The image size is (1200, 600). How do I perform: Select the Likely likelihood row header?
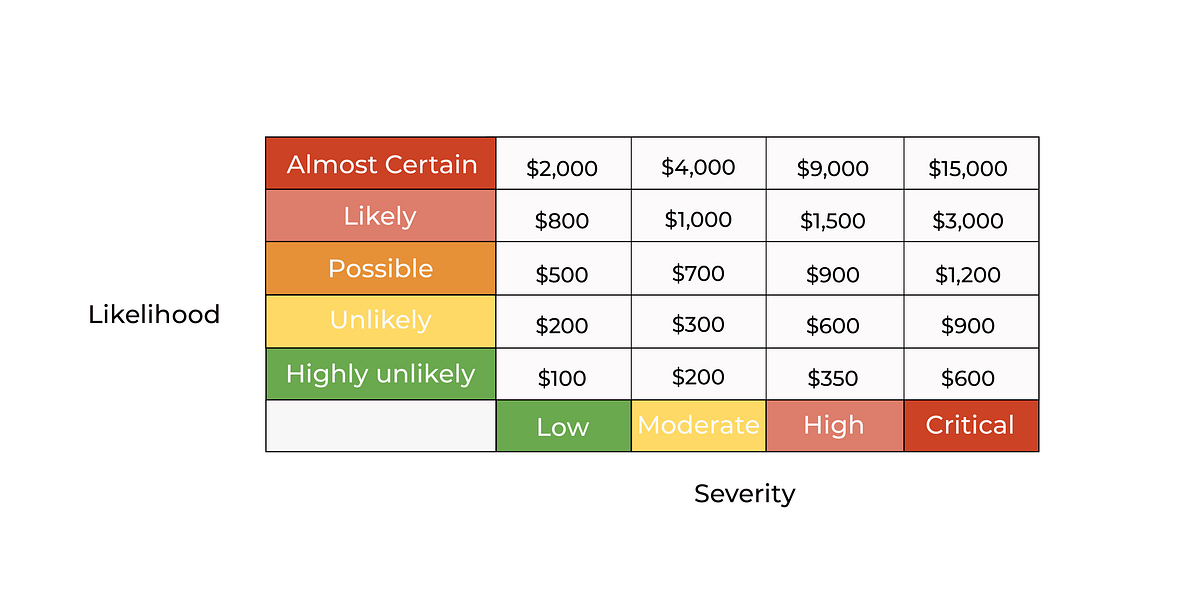381,216
